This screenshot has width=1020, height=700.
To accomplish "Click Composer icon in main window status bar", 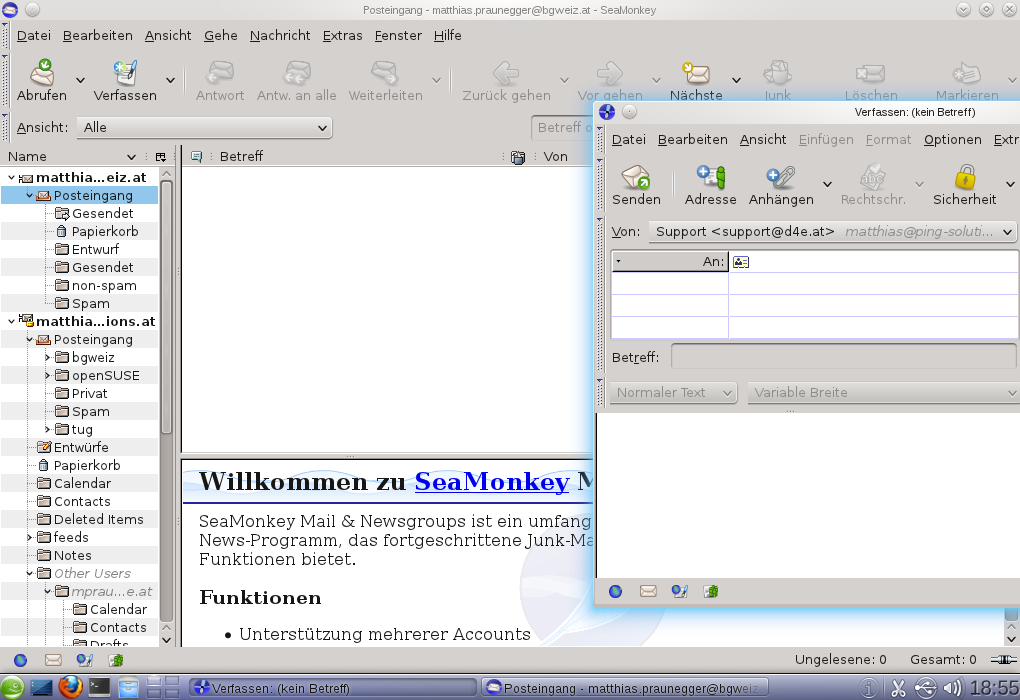I will [x=85, y=660].
